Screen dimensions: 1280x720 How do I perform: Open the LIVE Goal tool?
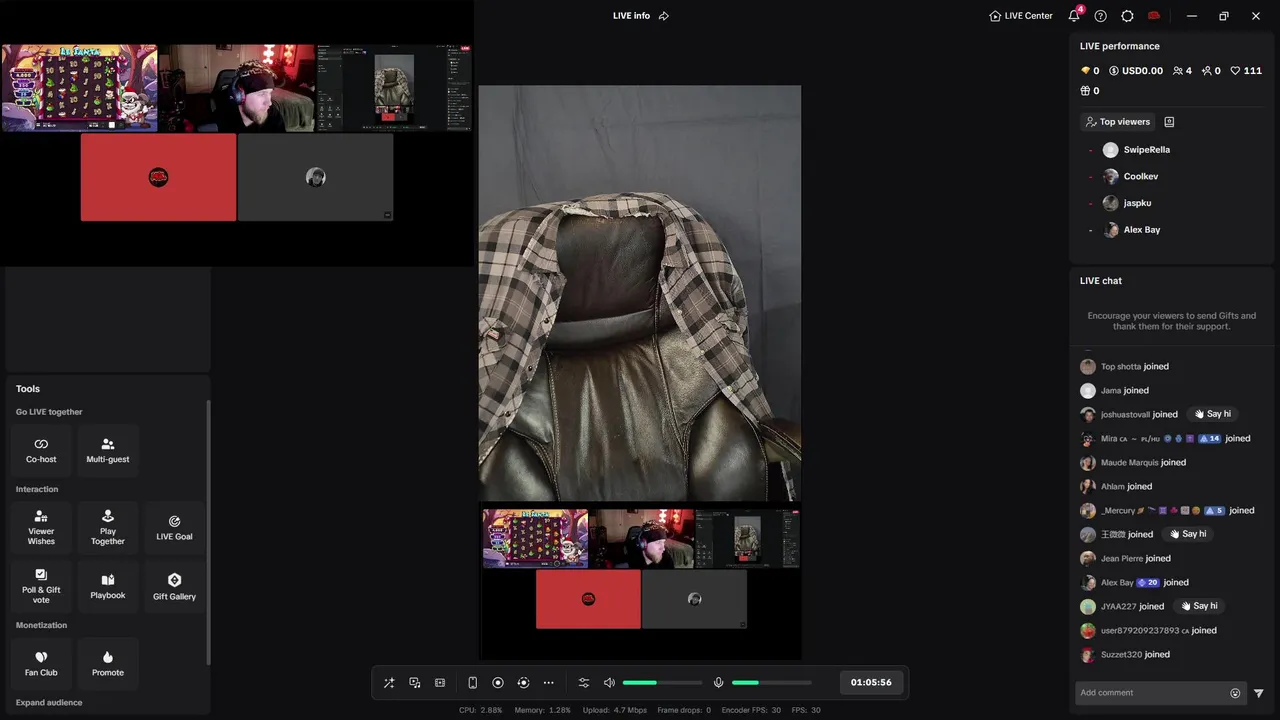174,527
